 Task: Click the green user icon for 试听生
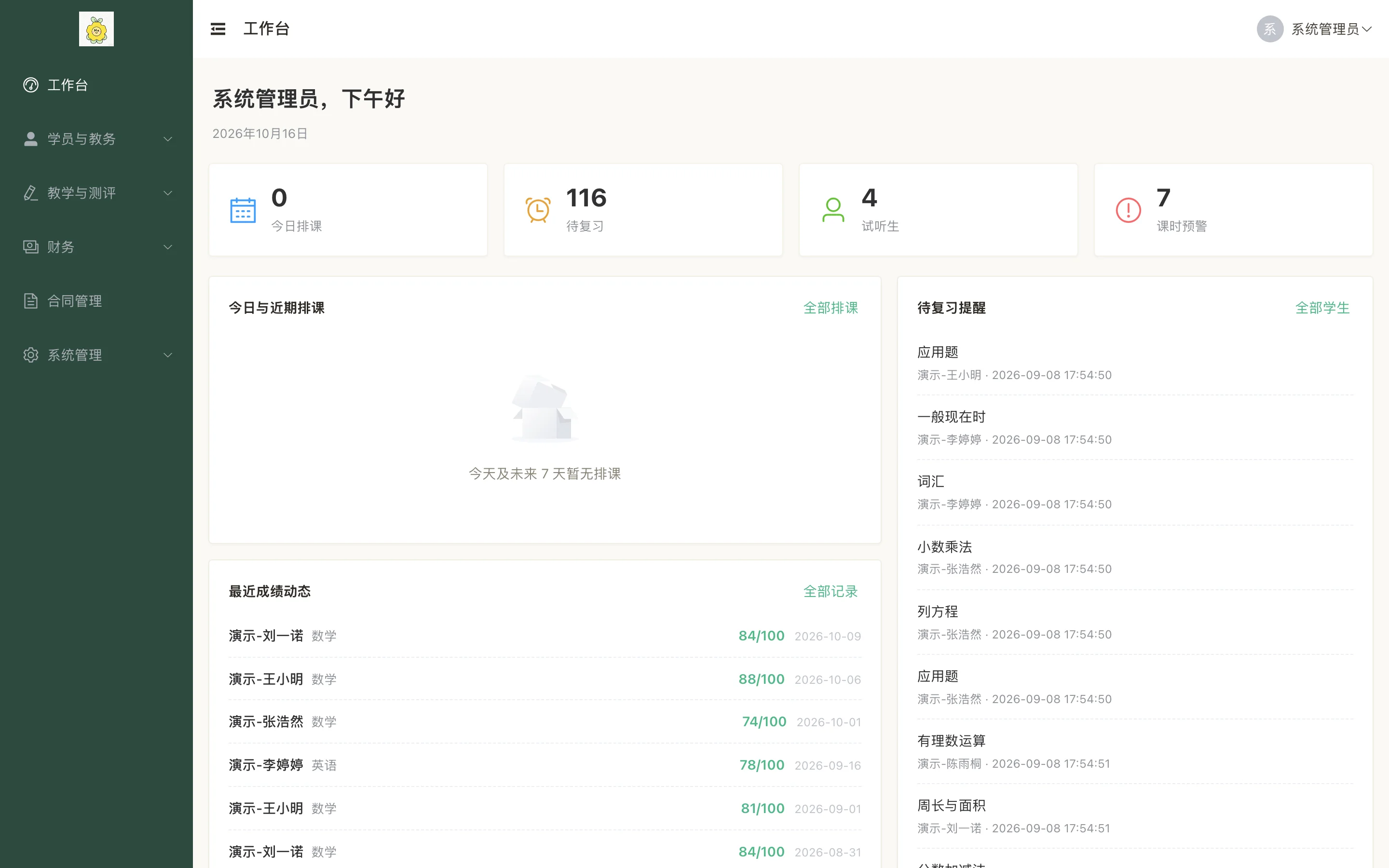click(833, 210)
